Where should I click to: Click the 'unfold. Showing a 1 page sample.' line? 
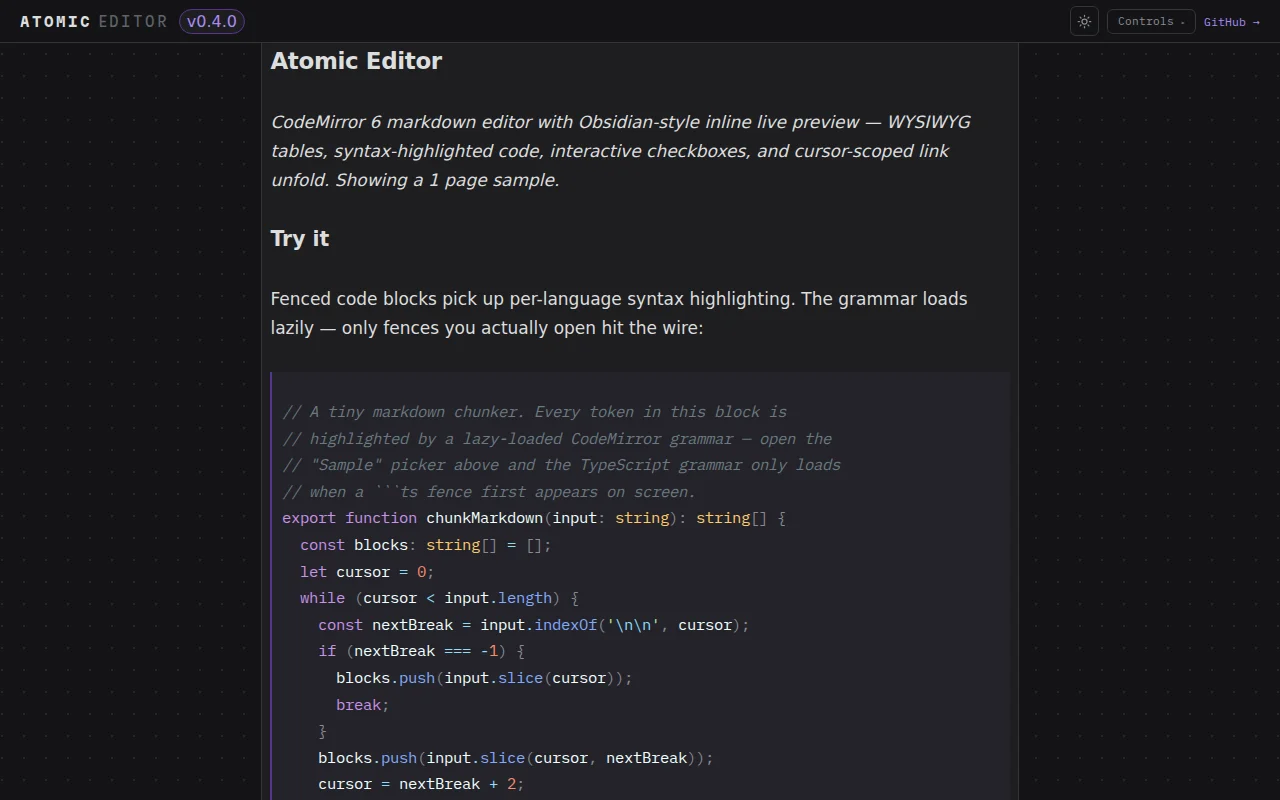pos(415,180)
